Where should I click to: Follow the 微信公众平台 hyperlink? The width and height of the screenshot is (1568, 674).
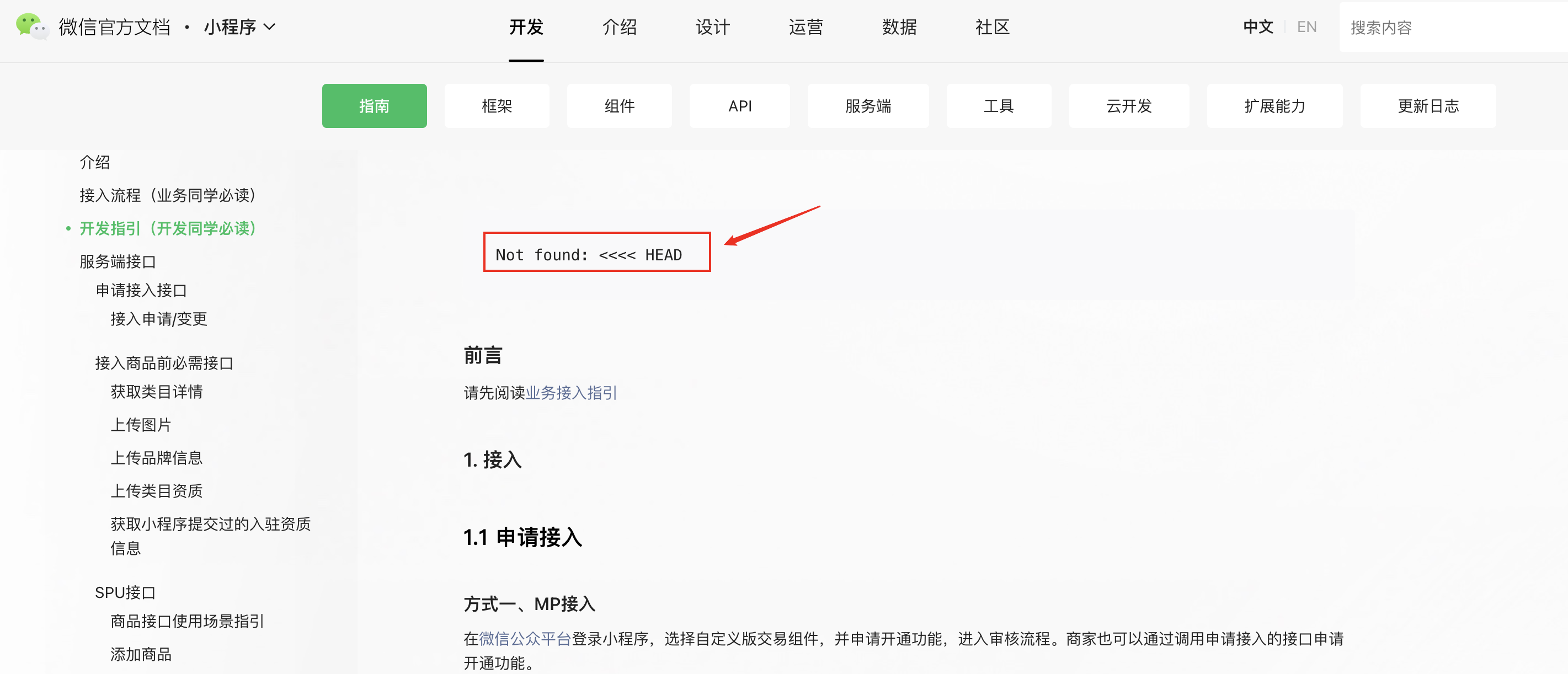(525, 639)
